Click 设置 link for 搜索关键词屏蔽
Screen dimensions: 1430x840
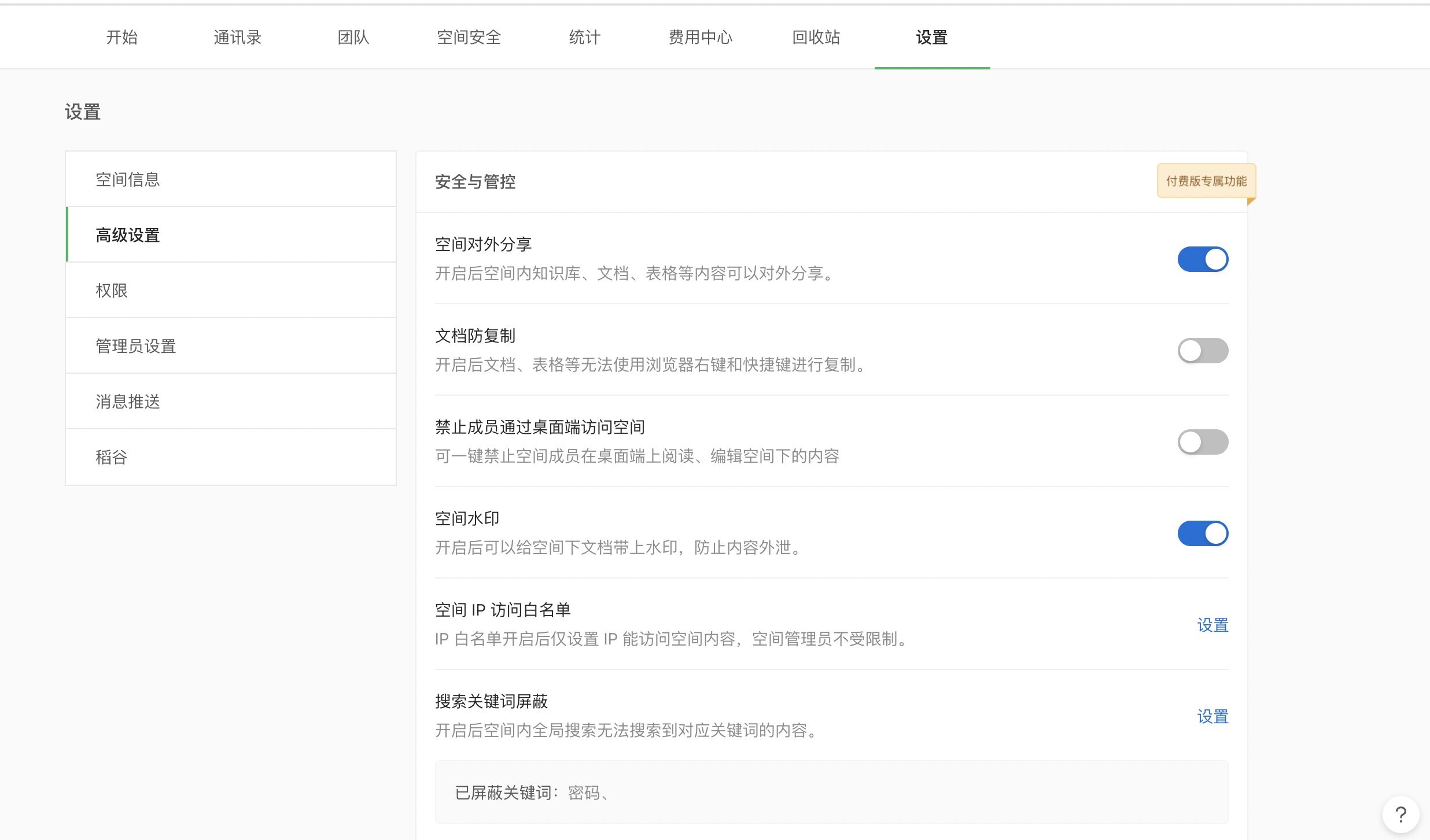(x=1212, y=717)
